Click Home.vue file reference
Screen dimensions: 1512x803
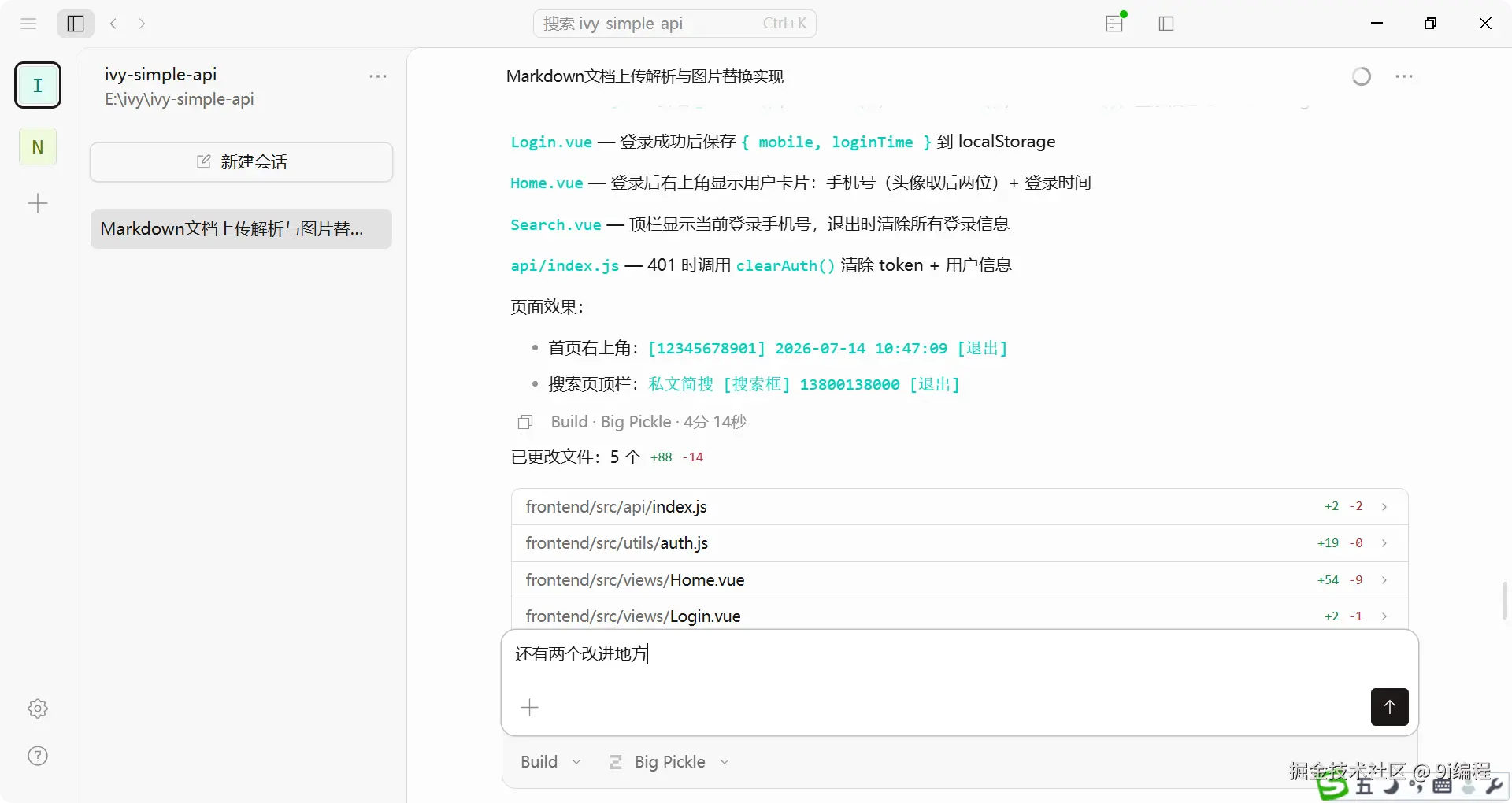[547, 183]
